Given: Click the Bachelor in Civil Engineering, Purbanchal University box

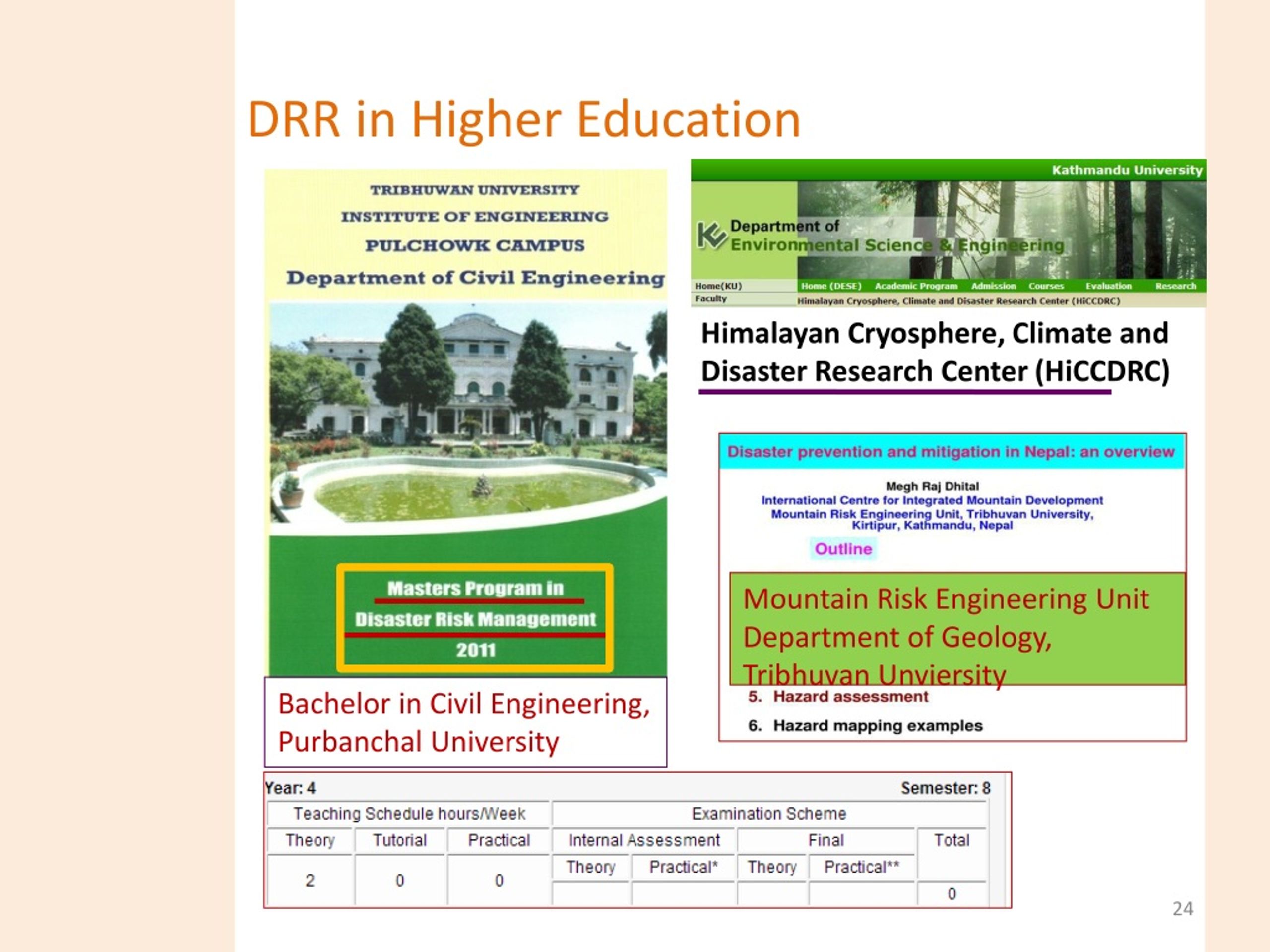Looking at the screenshot, I should tap(466, 722).
